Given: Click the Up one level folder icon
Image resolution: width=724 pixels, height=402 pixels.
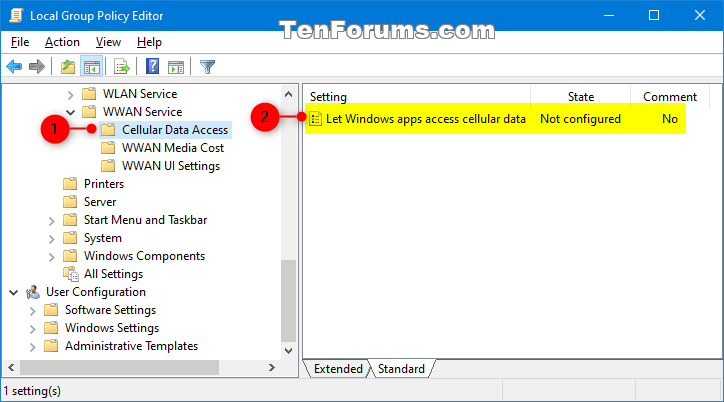Looking at the screenshot, I should (68, 67).
